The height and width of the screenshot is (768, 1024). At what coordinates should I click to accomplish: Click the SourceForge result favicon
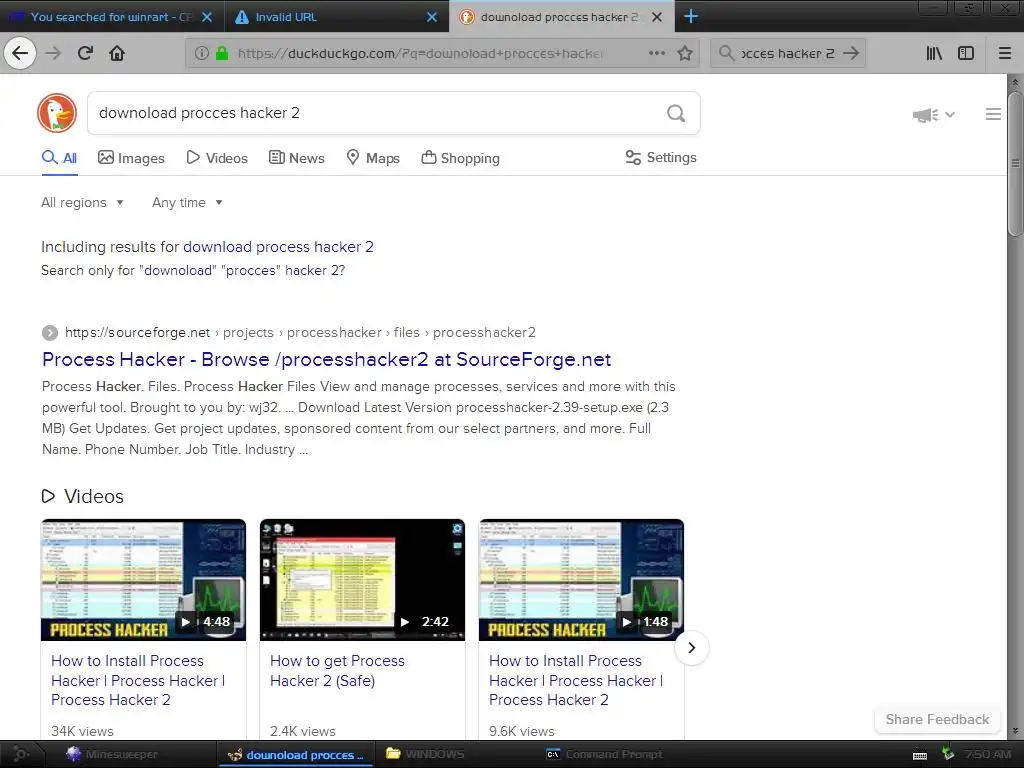pos(50,333)
